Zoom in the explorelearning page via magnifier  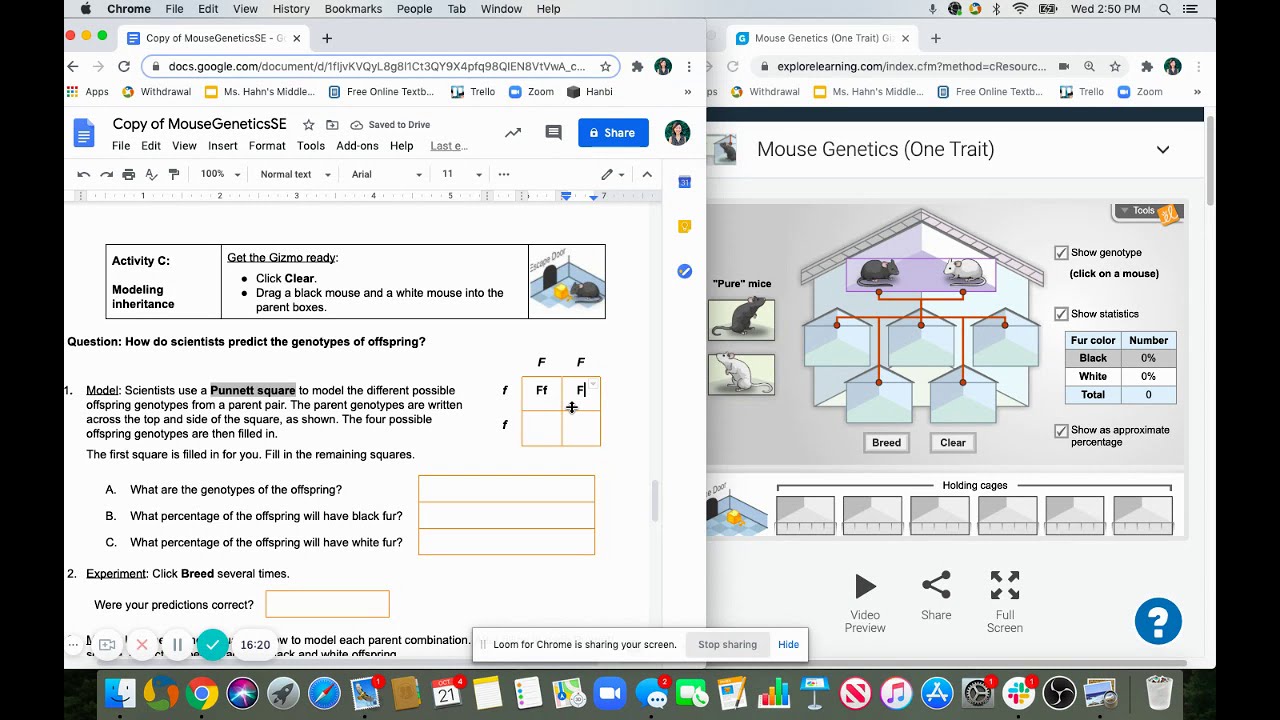coord(1089,67)
